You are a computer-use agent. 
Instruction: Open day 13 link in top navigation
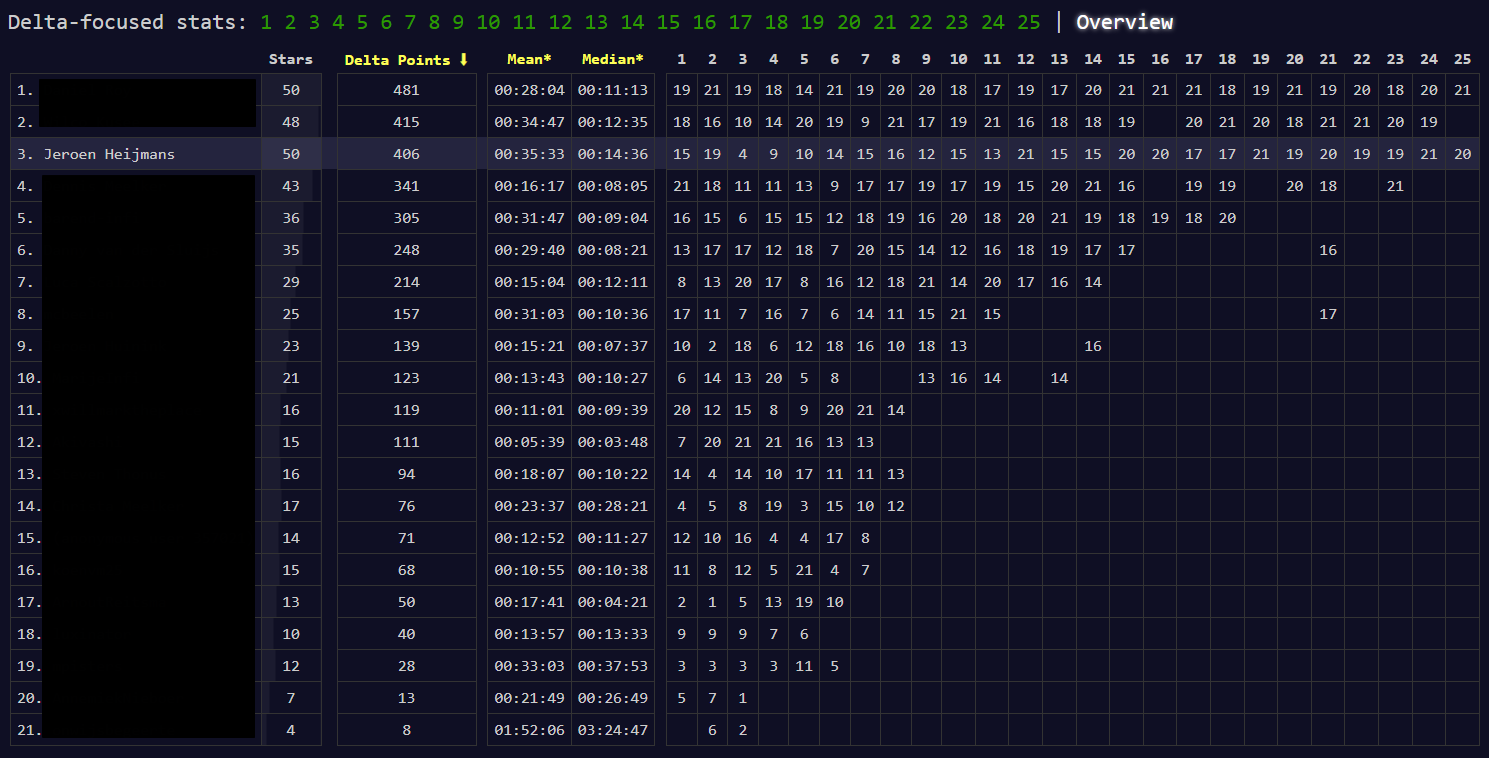pos(596,22)
